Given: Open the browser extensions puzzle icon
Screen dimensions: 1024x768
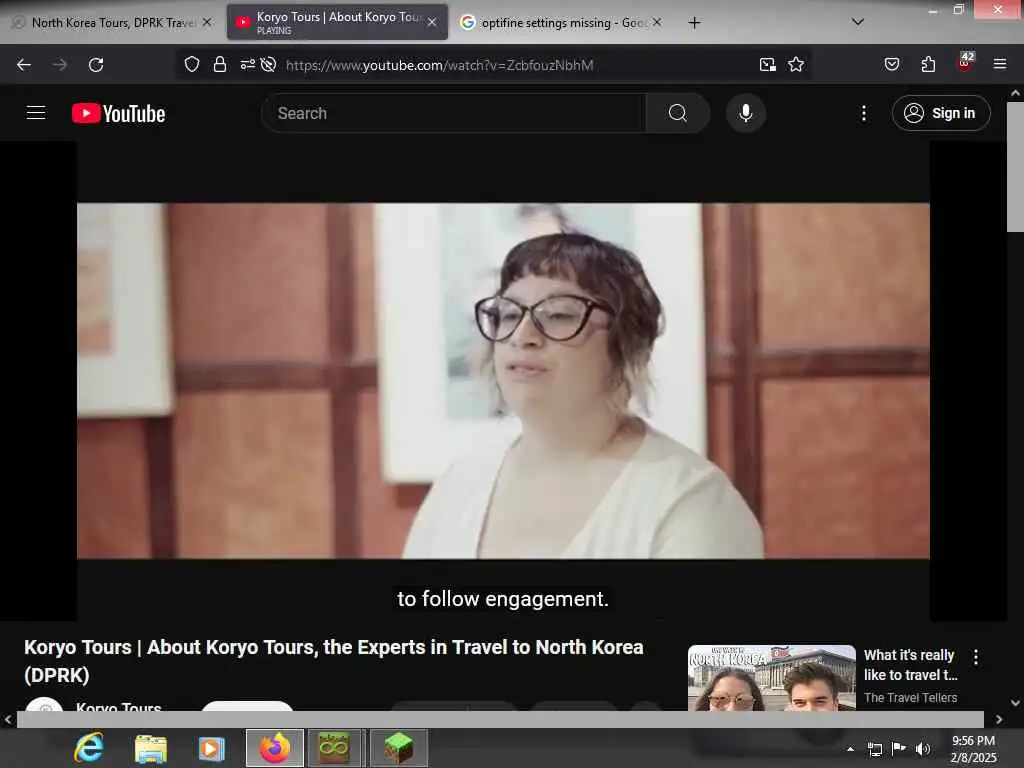Looking at the screenshot, I should point(928,64).
